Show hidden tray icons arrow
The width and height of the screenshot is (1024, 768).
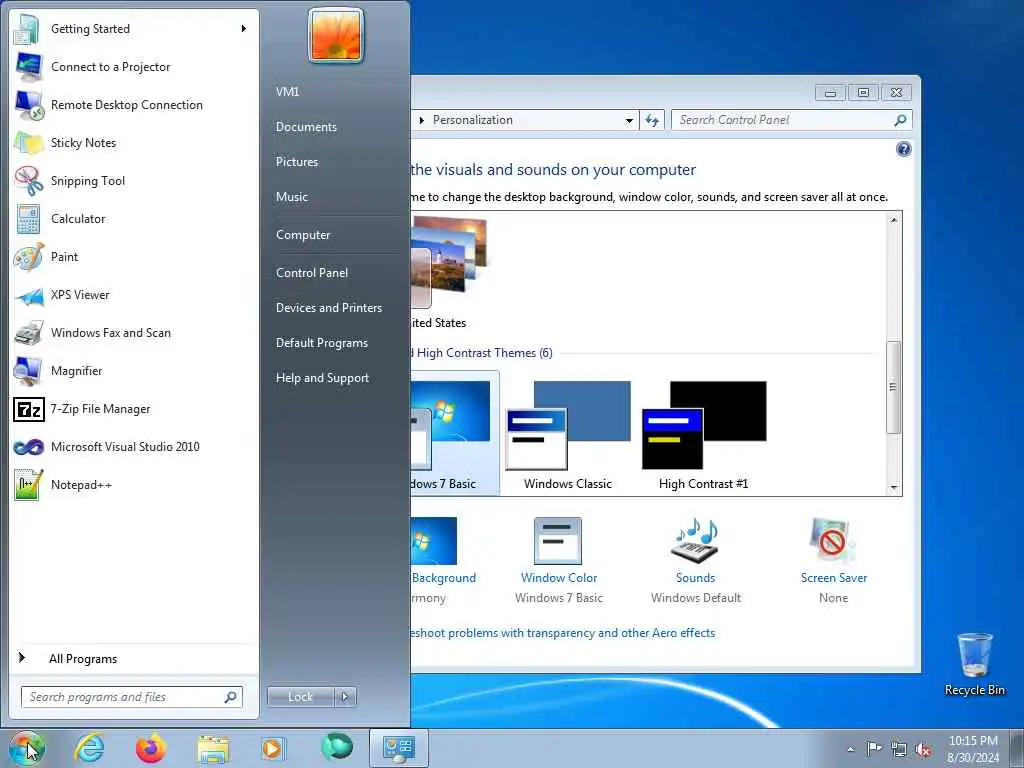click(x=850, y=749)
